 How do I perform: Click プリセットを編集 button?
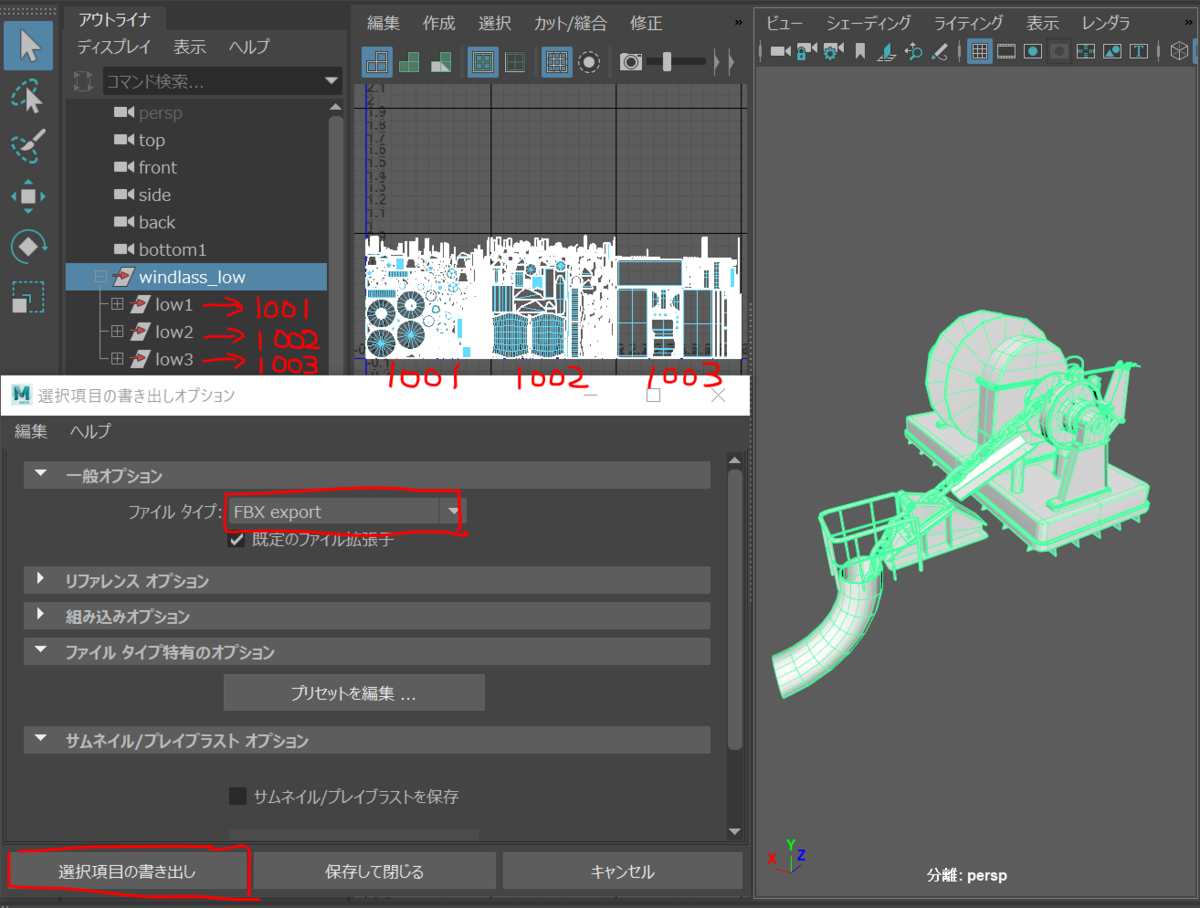[x=354, y=693]
